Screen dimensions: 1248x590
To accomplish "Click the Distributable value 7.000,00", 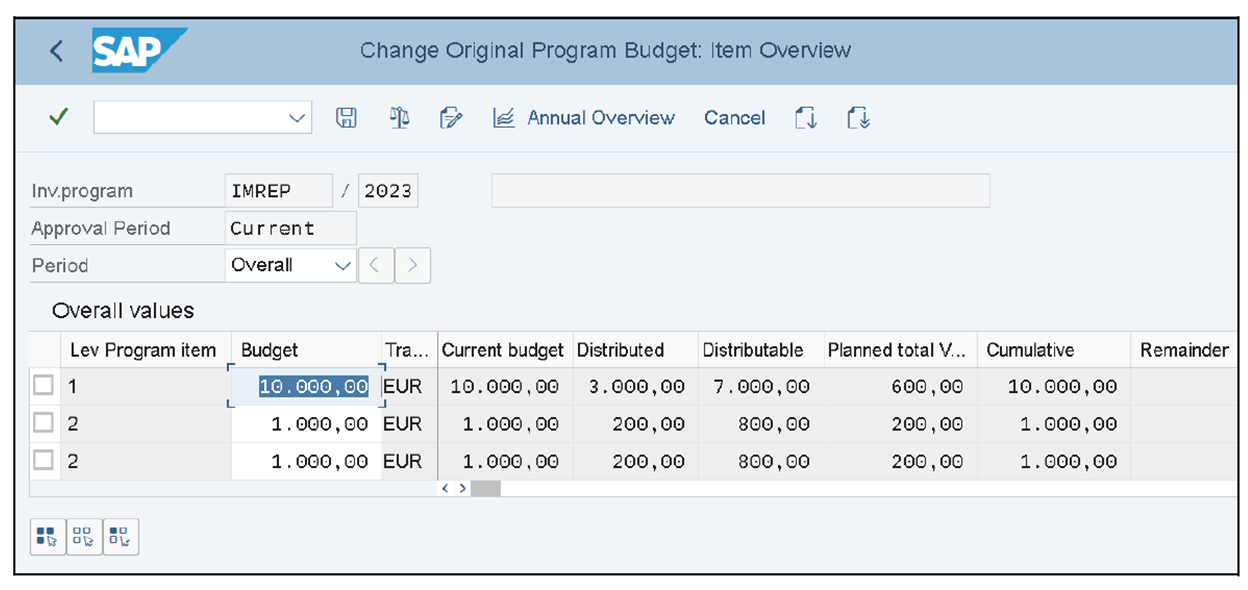I will tap(761, 386).
